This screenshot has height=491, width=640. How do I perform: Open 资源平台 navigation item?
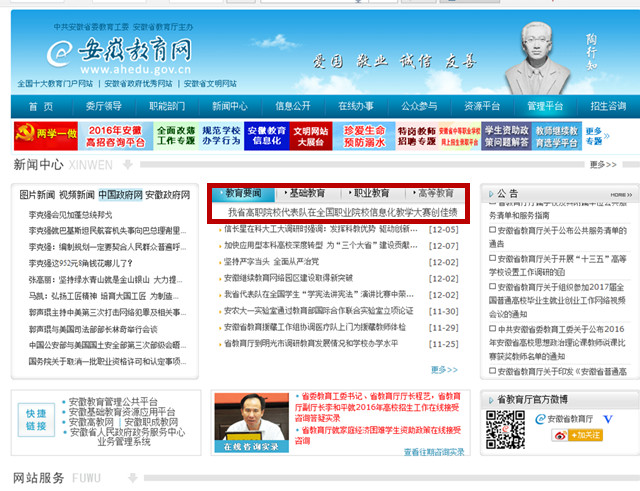(x=482, y=106)
